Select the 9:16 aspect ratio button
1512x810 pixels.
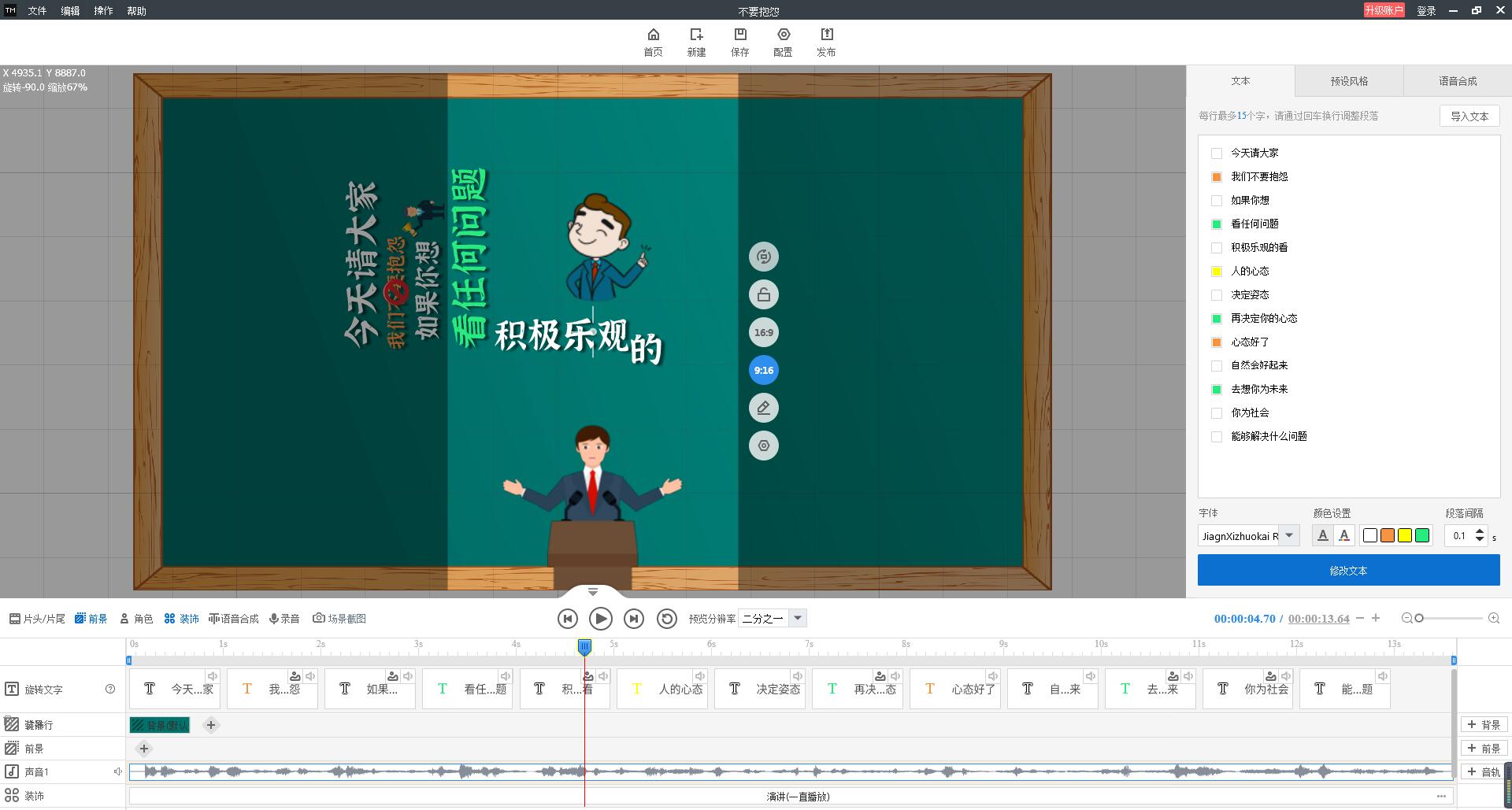click(763, 370)
